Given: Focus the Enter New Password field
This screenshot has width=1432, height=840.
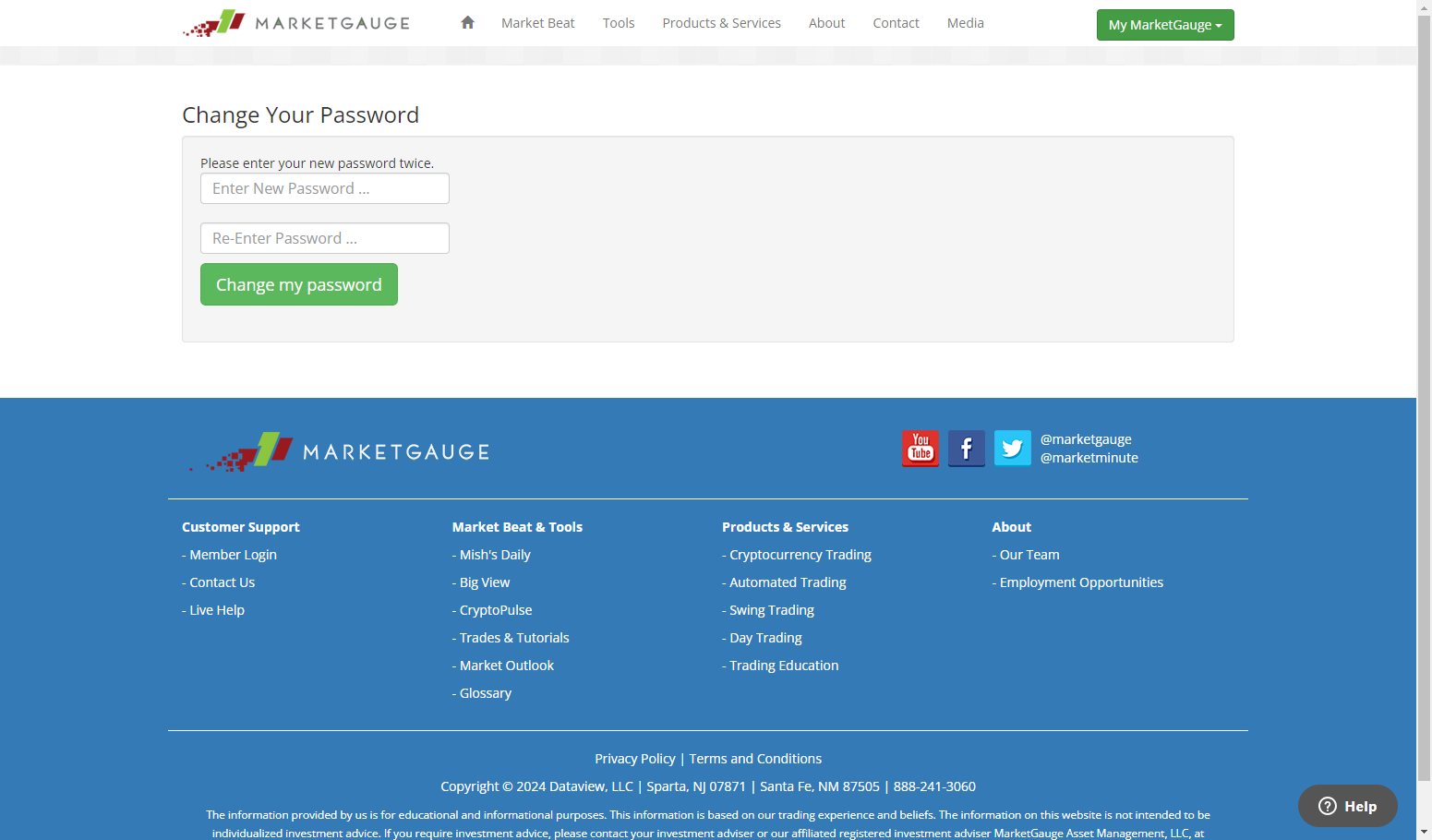Looking at the screenshot, I should pos(325,188).
